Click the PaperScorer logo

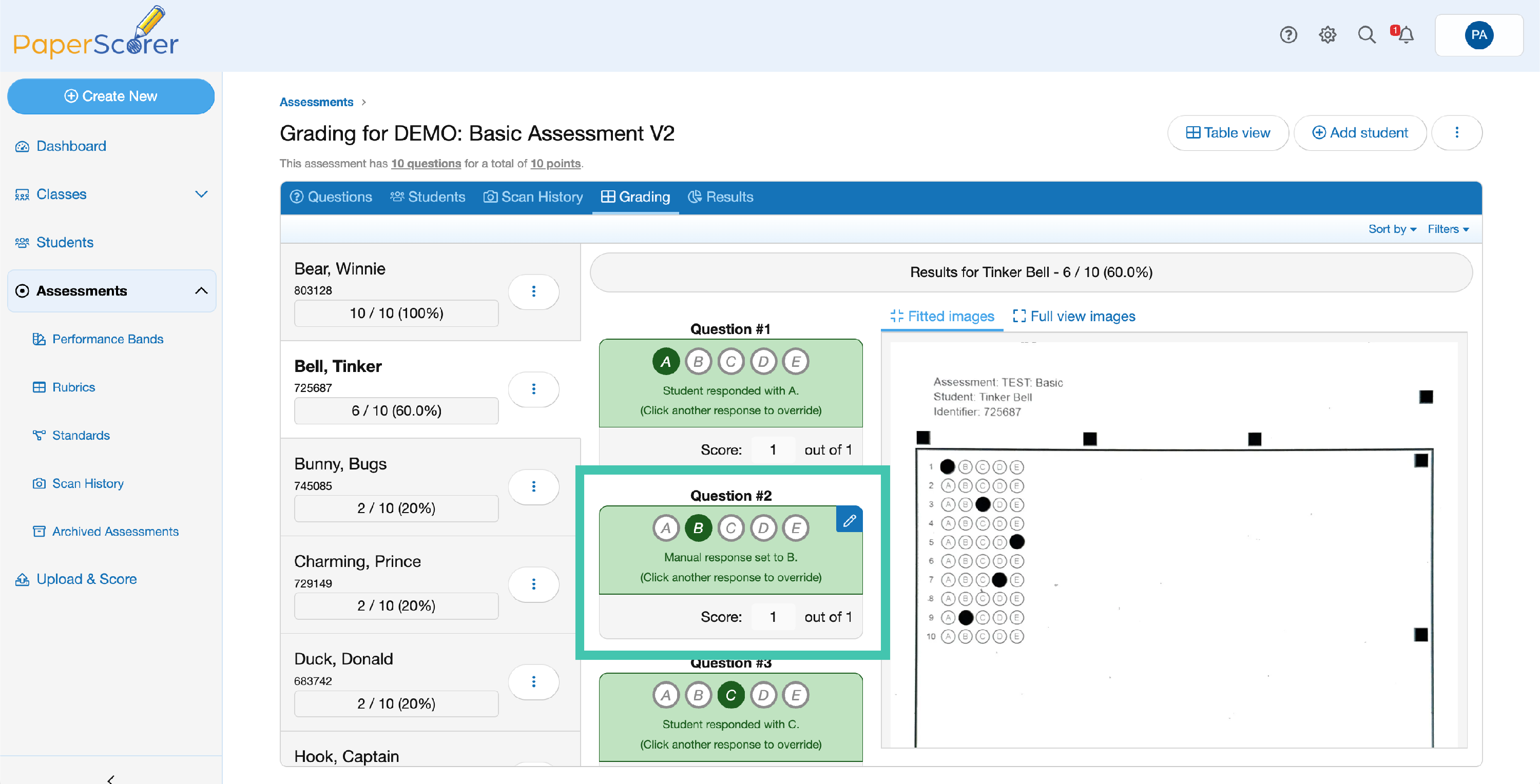point(95,33)
